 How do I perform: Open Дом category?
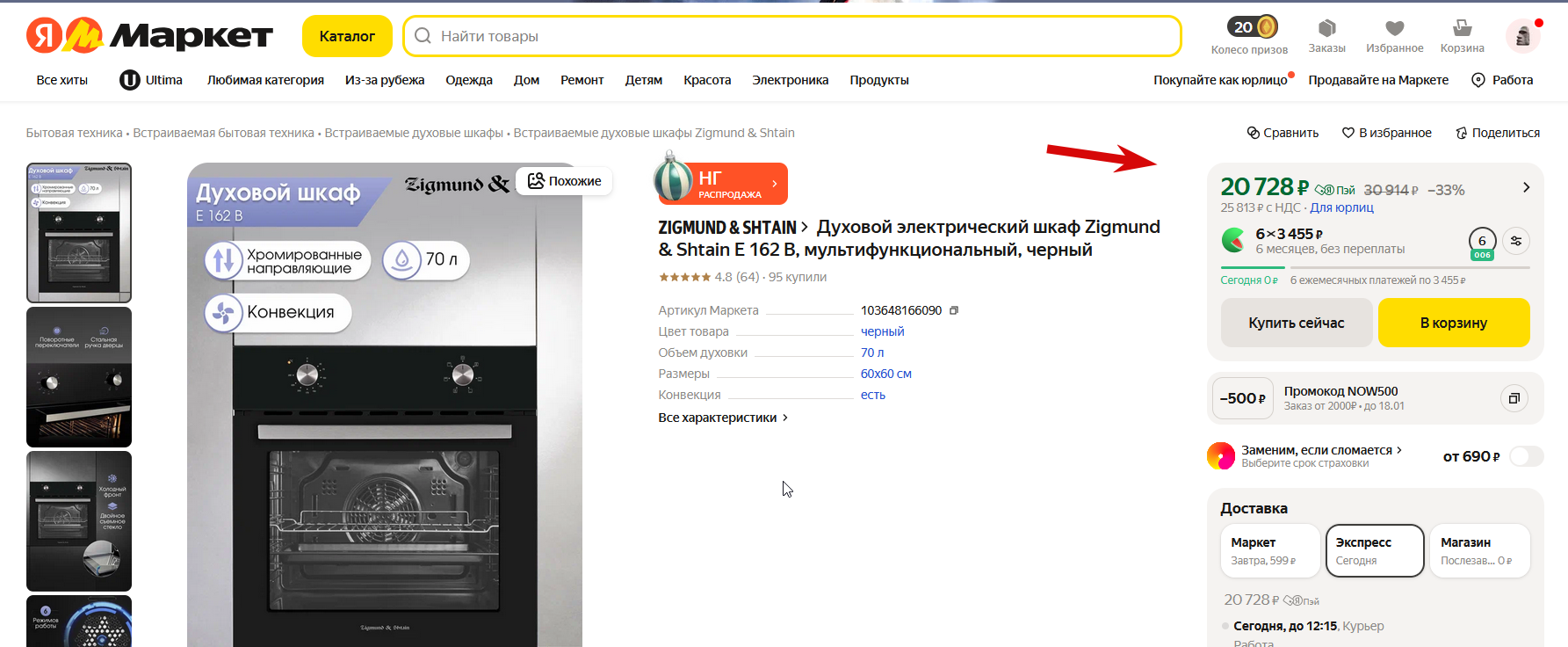[527, 80]
